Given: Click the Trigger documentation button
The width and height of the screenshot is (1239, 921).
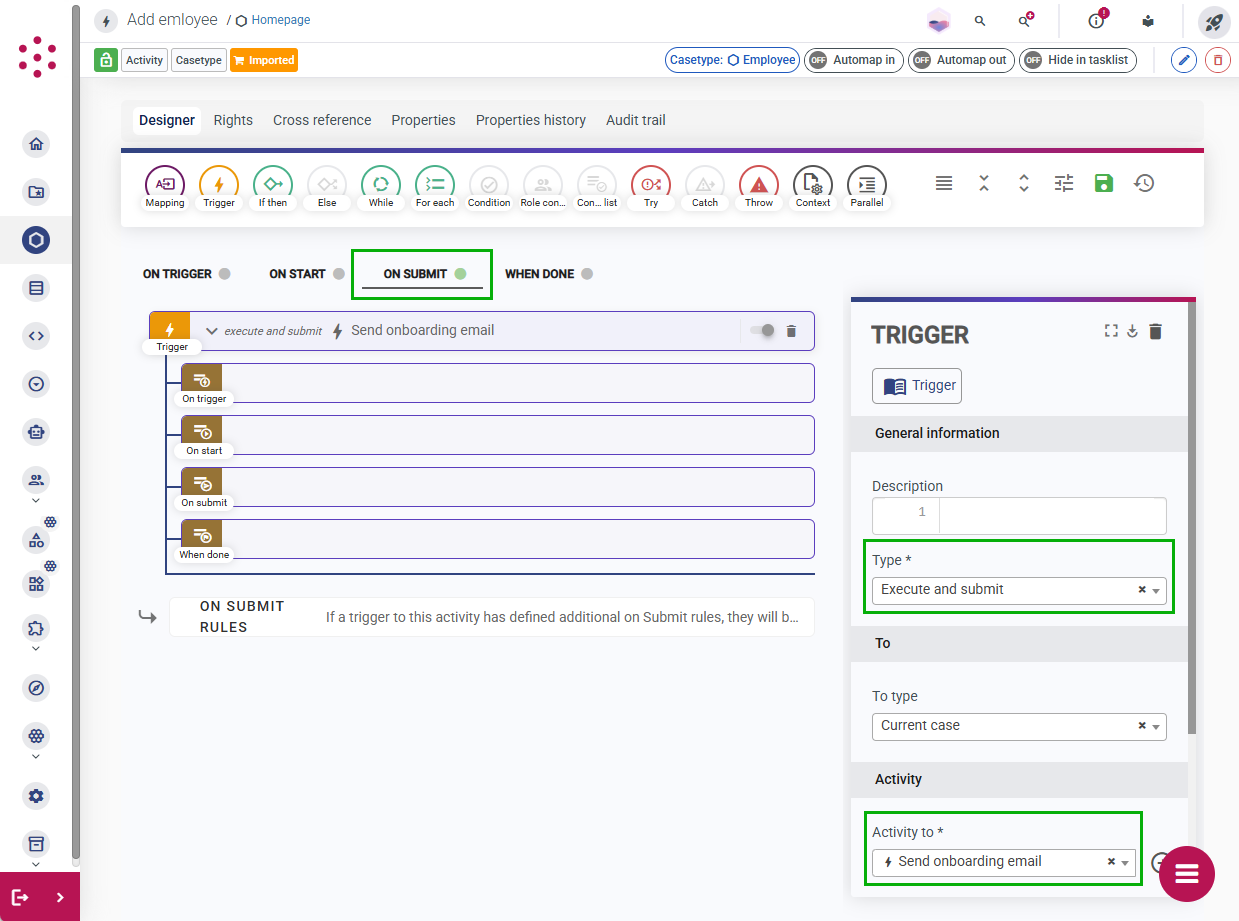Looking at the screenshot, I should (x=917, y=386).
